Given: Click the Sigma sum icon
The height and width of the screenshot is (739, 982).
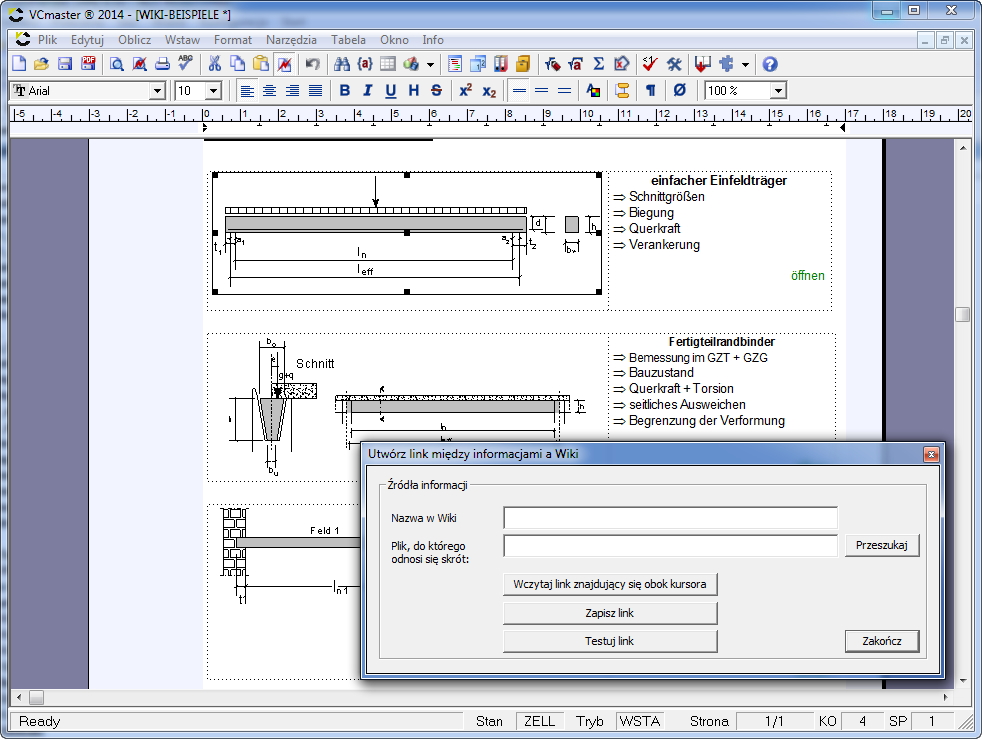Looking at the screenshot, I should (598, 64).
